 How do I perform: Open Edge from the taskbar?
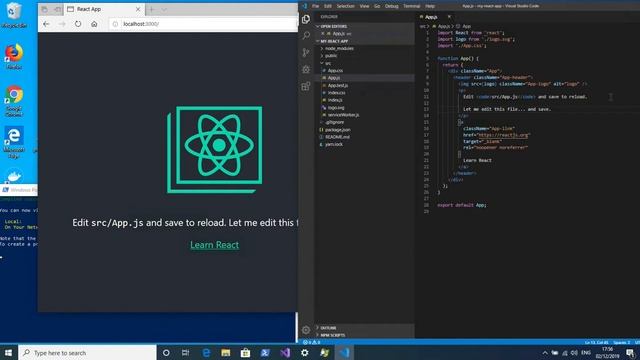click(x=206, y=353)
